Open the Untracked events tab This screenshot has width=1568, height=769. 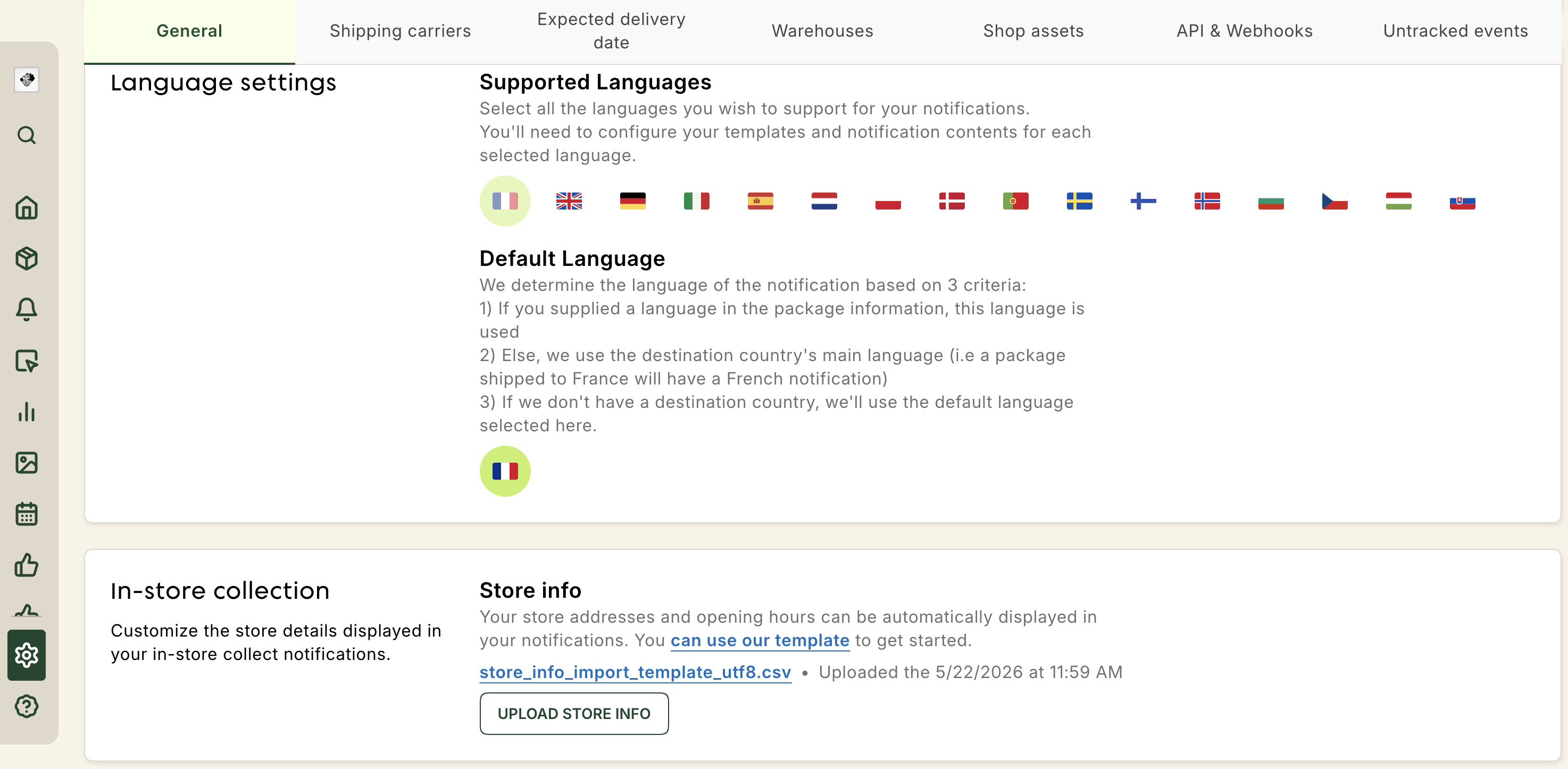pos(1455,31)
